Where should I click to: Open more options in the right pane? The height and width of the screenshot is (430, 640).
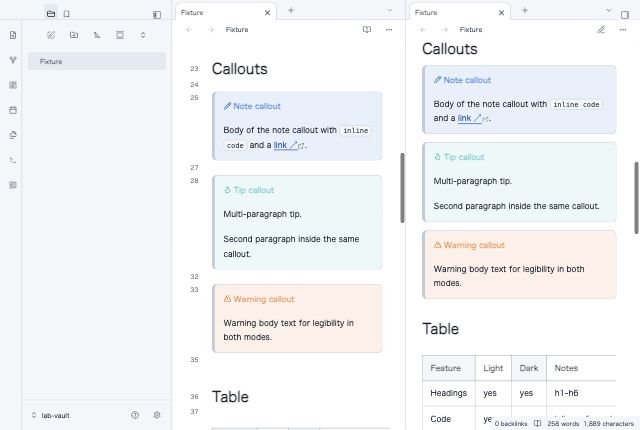pyautogui.click(x=623, y=29)
